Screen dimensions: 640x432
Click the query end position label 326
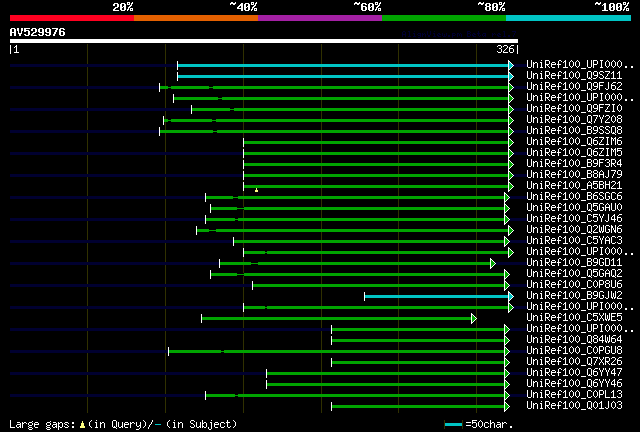point(505,49)
